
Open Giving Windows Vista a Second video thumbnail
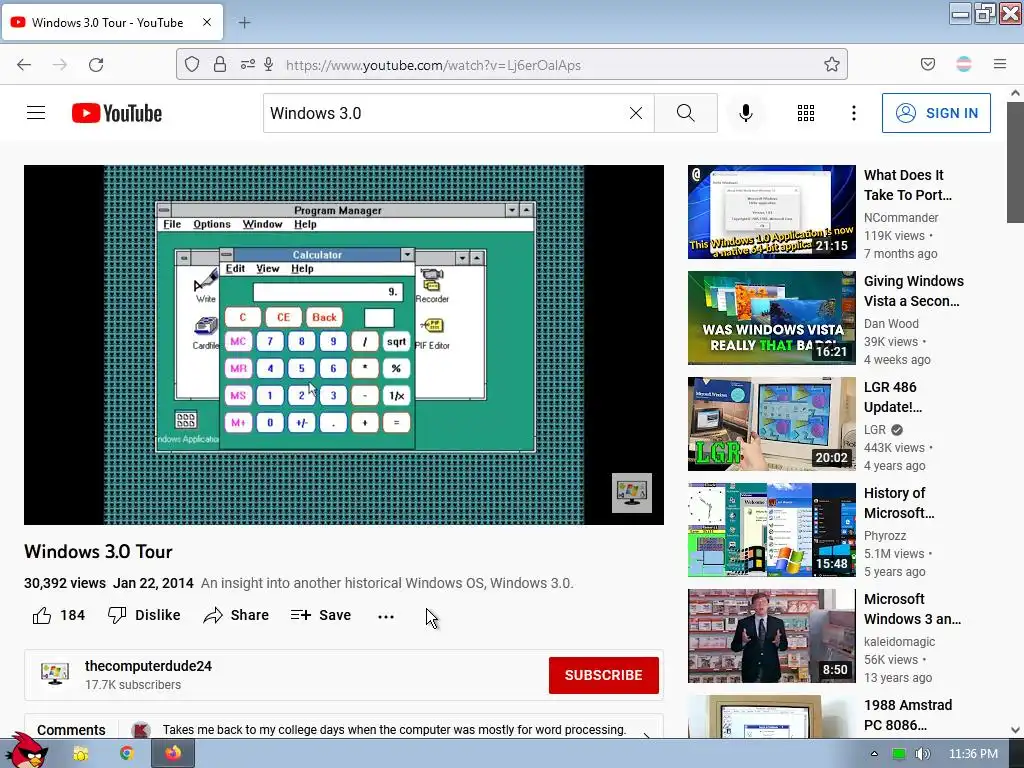(771, 317)
